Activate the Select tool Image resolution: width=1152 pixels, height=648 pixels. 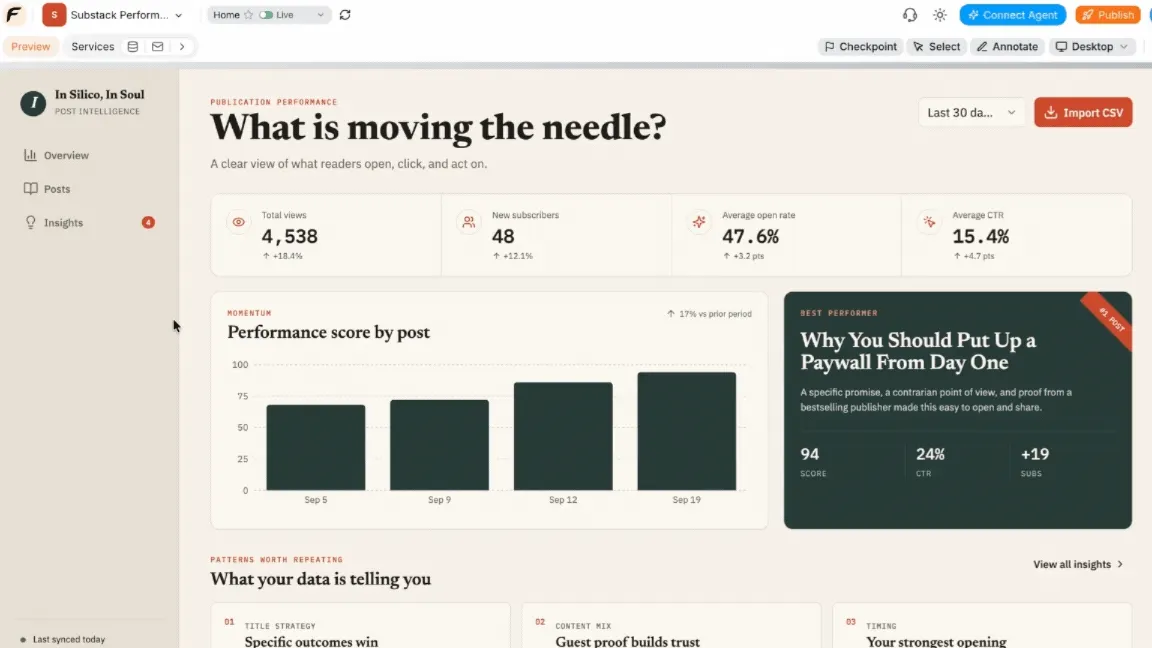point(937,46)
